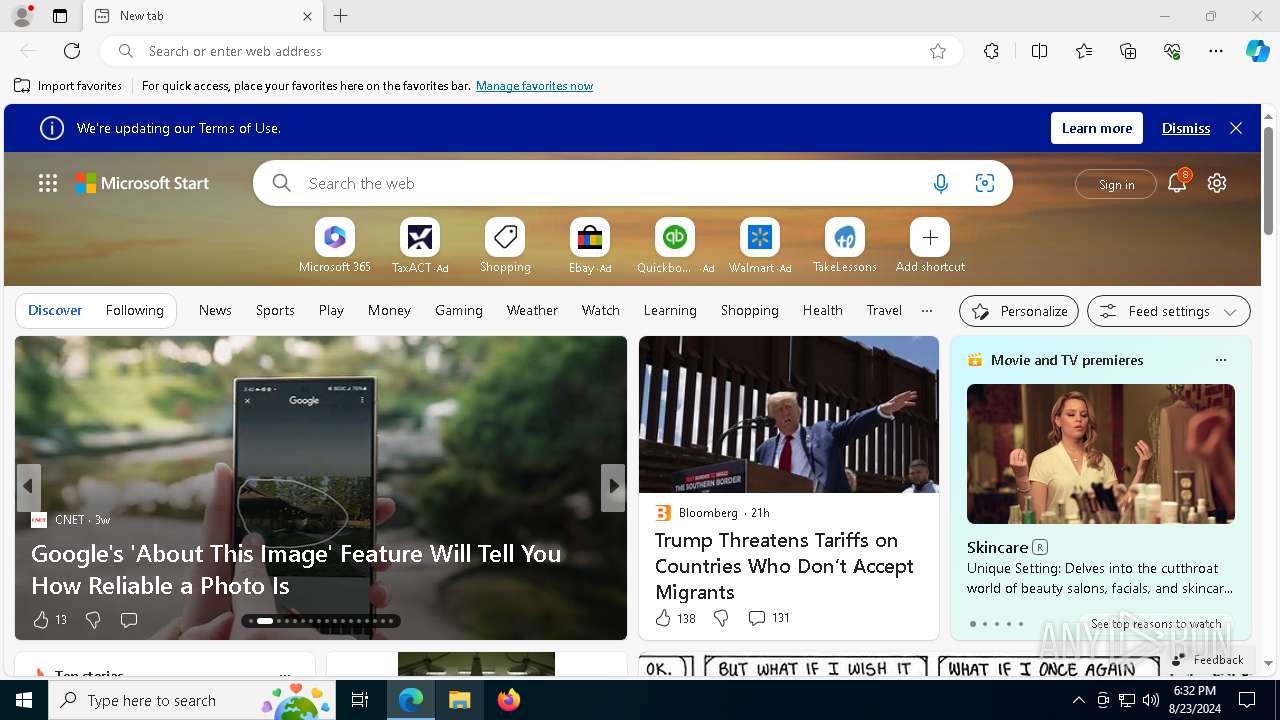
Task: Dislike the Google About This Image story
Action: (93, 620)
